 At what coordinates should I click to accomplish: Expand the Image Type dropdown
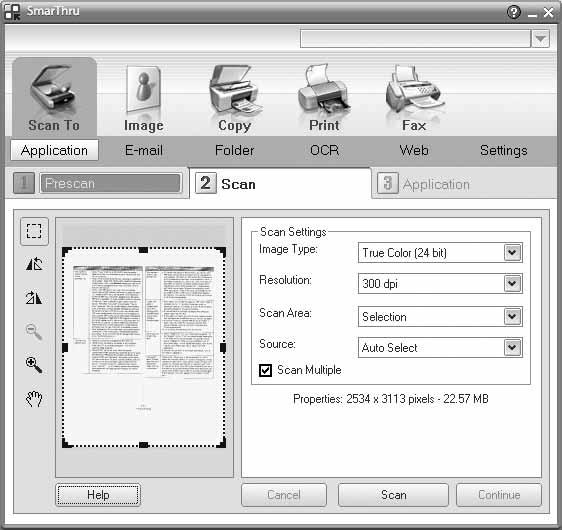pos(512,253)
